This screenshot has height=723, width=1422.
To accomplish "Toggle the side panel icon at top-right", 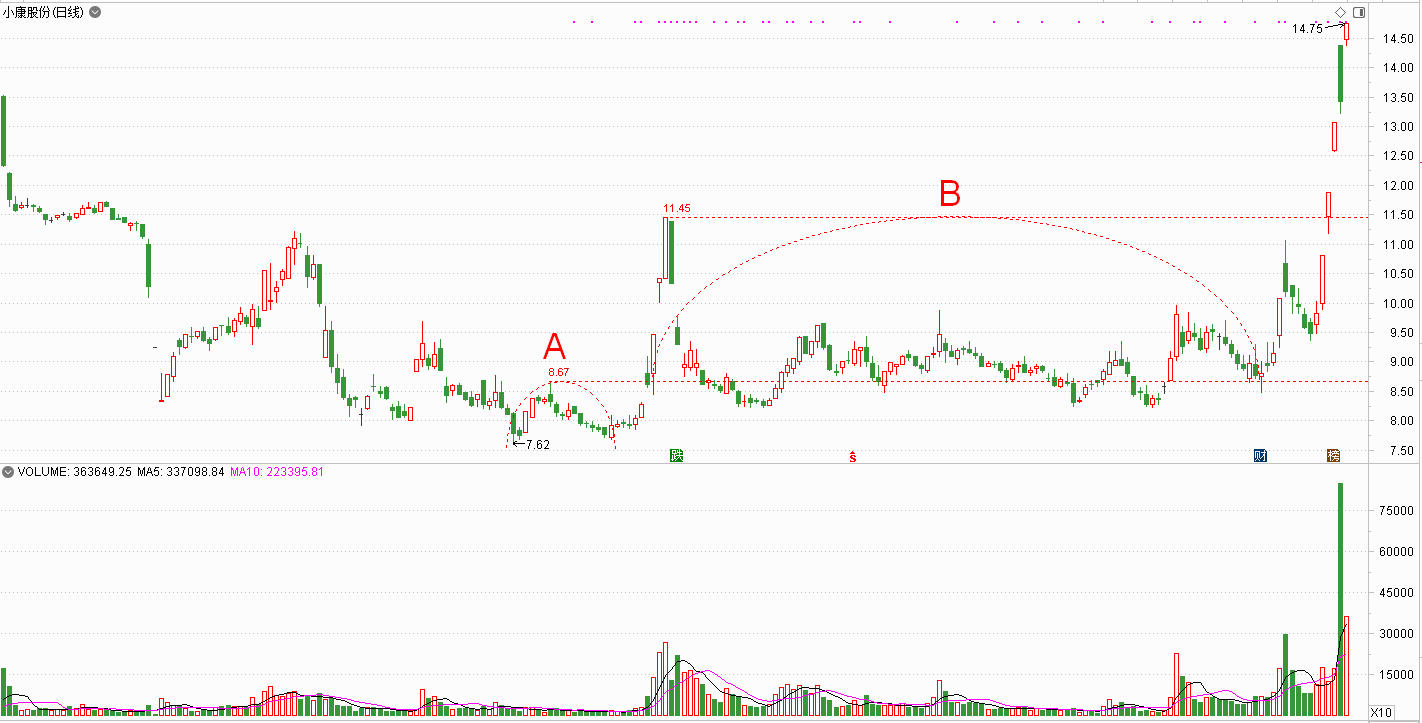I will [x=1359, y=12].
